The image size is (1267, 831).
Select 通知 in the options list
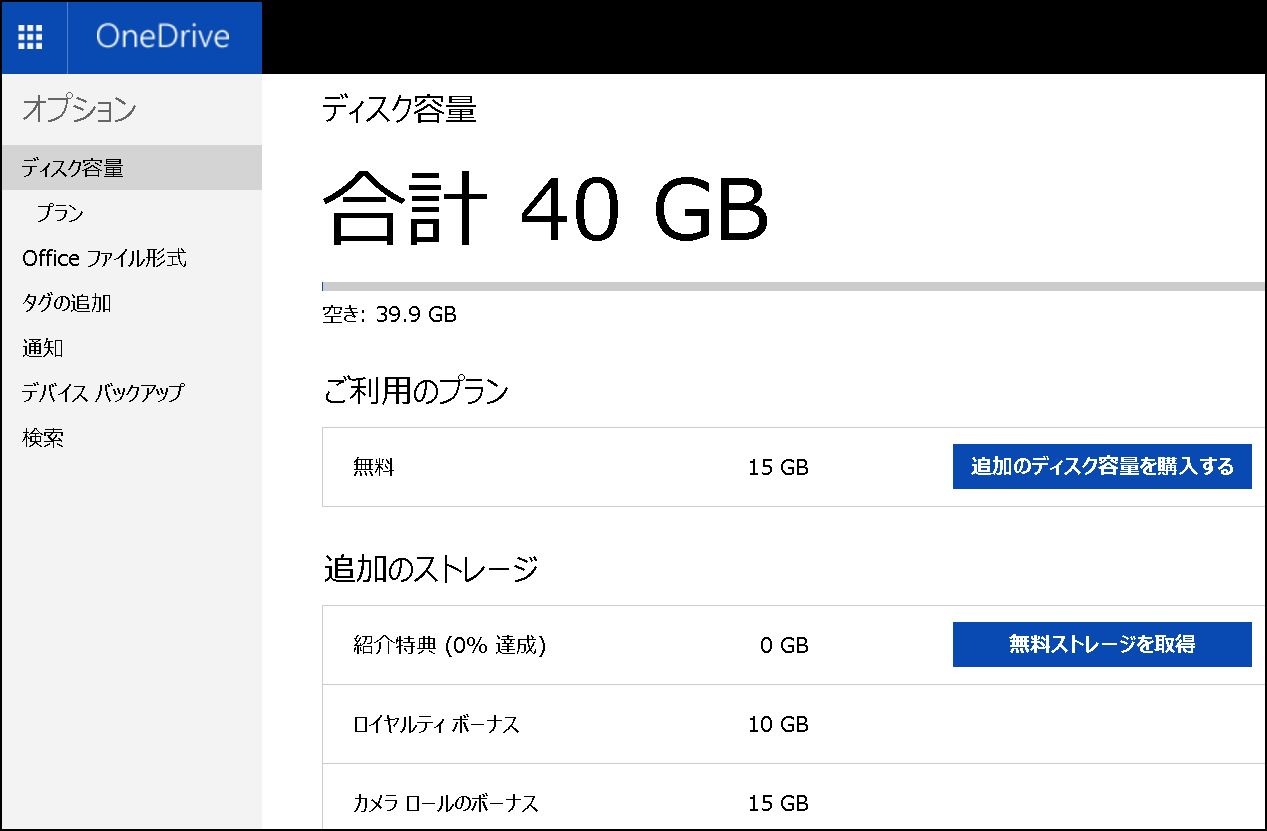click(x=43, y=348)
